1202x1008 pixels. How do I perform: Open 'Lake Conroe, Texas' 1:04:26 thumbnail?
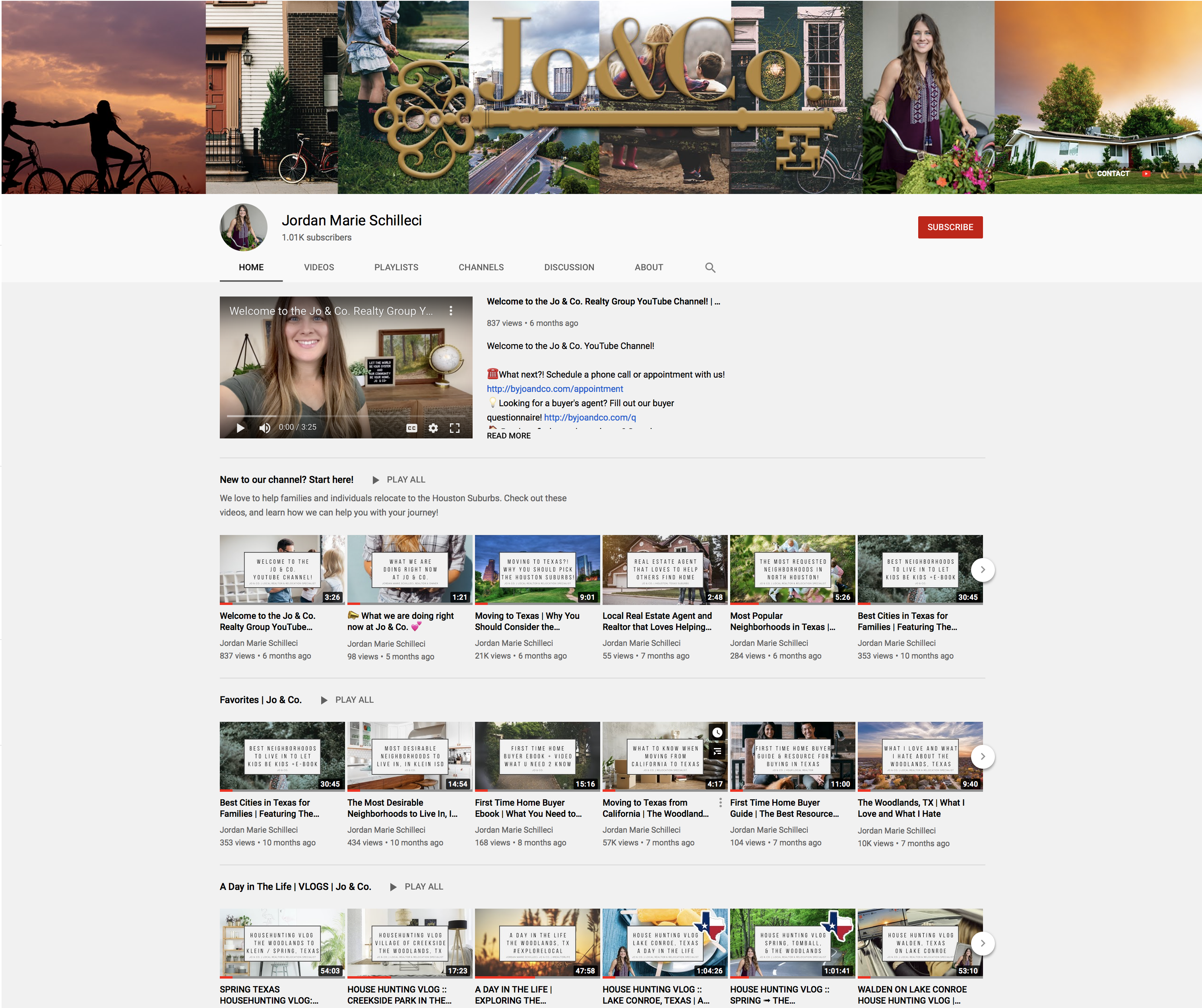click(665, 943)
